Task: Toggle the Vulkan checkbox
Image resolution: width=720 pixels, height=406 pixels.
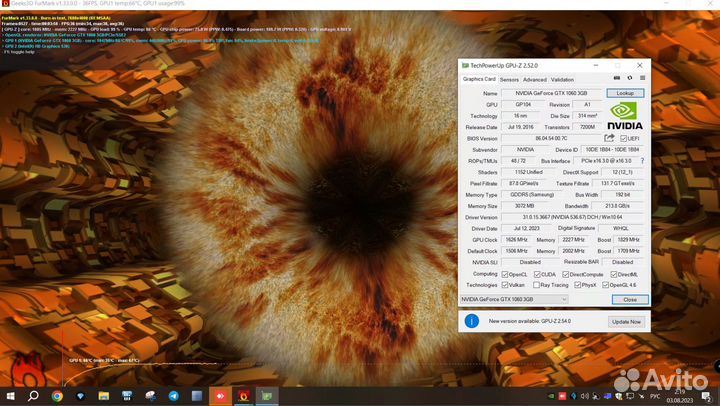Action: 505,285
